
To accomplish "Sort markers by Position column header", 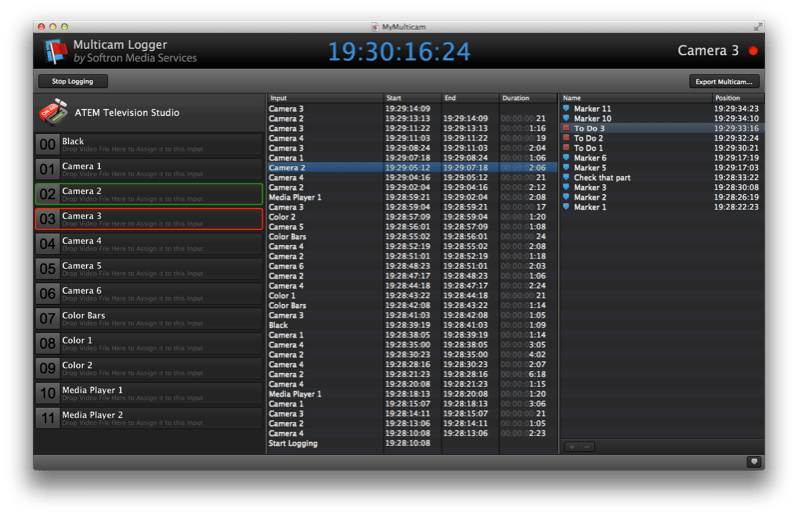I will 737,98.
